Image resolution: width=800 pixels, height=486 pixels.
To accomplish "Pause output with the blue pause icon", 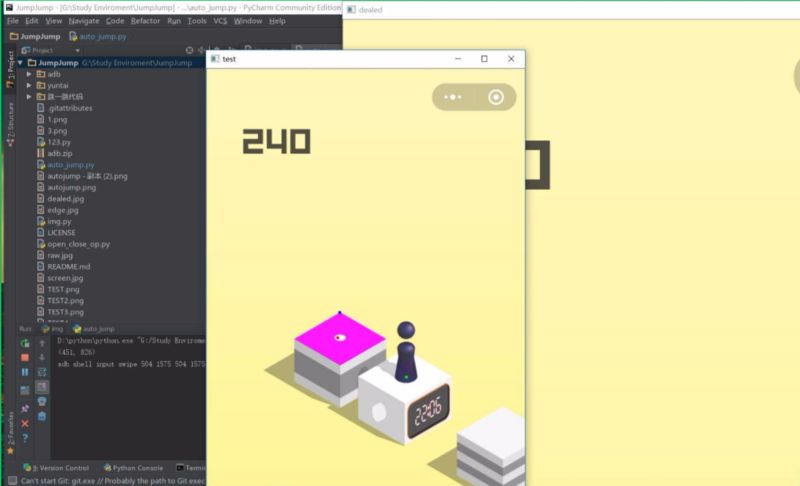I will tap(24, 372).
